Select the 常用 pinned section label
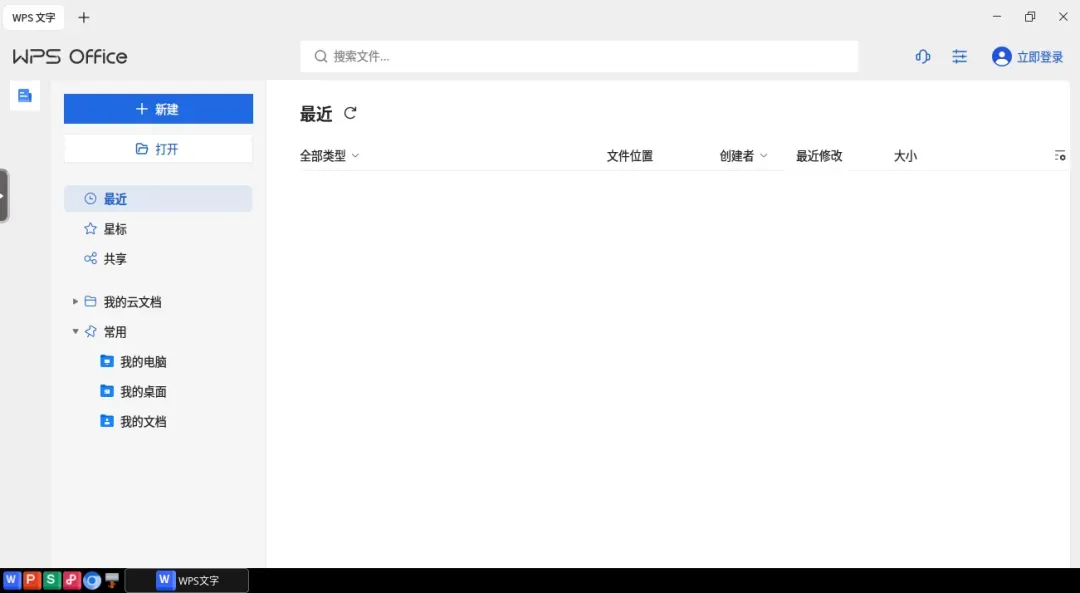 [115, 332]
